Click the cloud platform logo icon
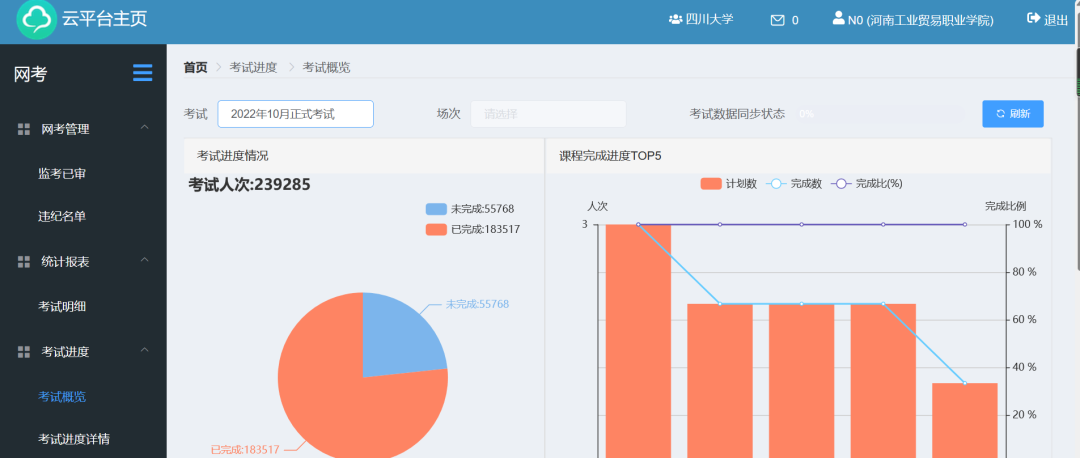Image resolution: width=1080 pixels, height=458 pixels. (x=37, y=19)
